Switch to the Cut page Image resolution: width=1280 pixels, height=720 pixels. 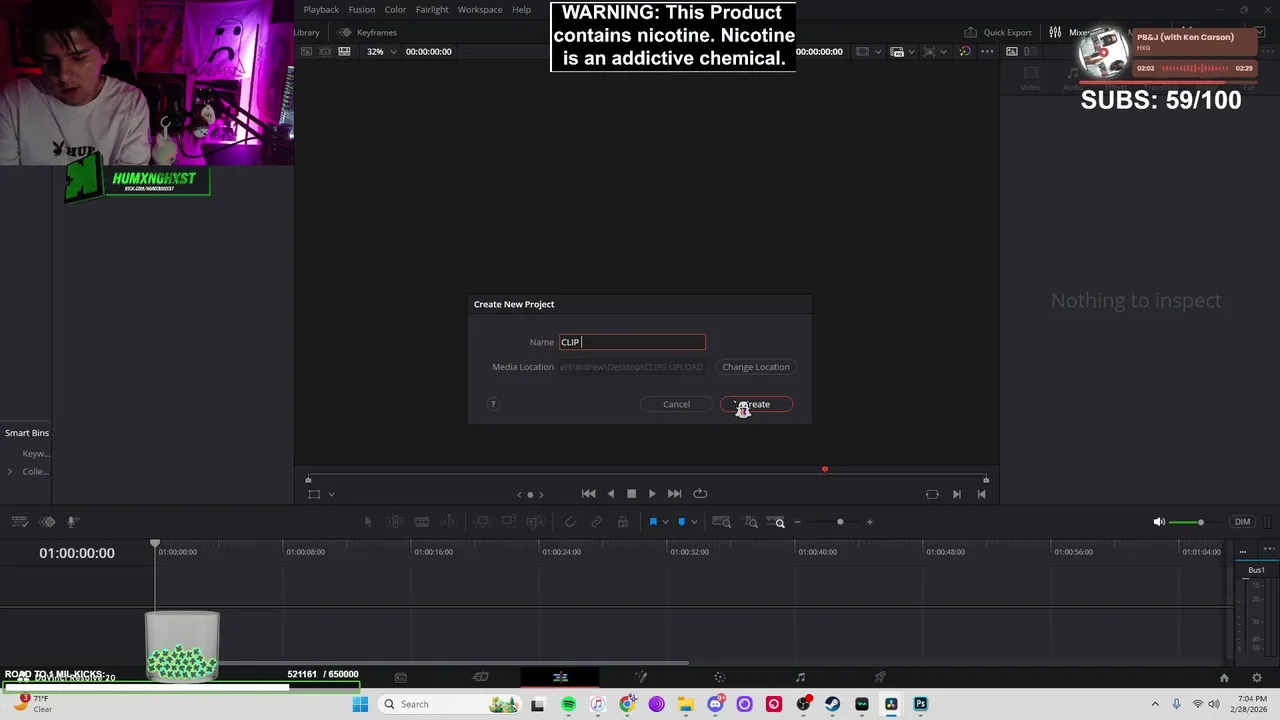[480, 677]
